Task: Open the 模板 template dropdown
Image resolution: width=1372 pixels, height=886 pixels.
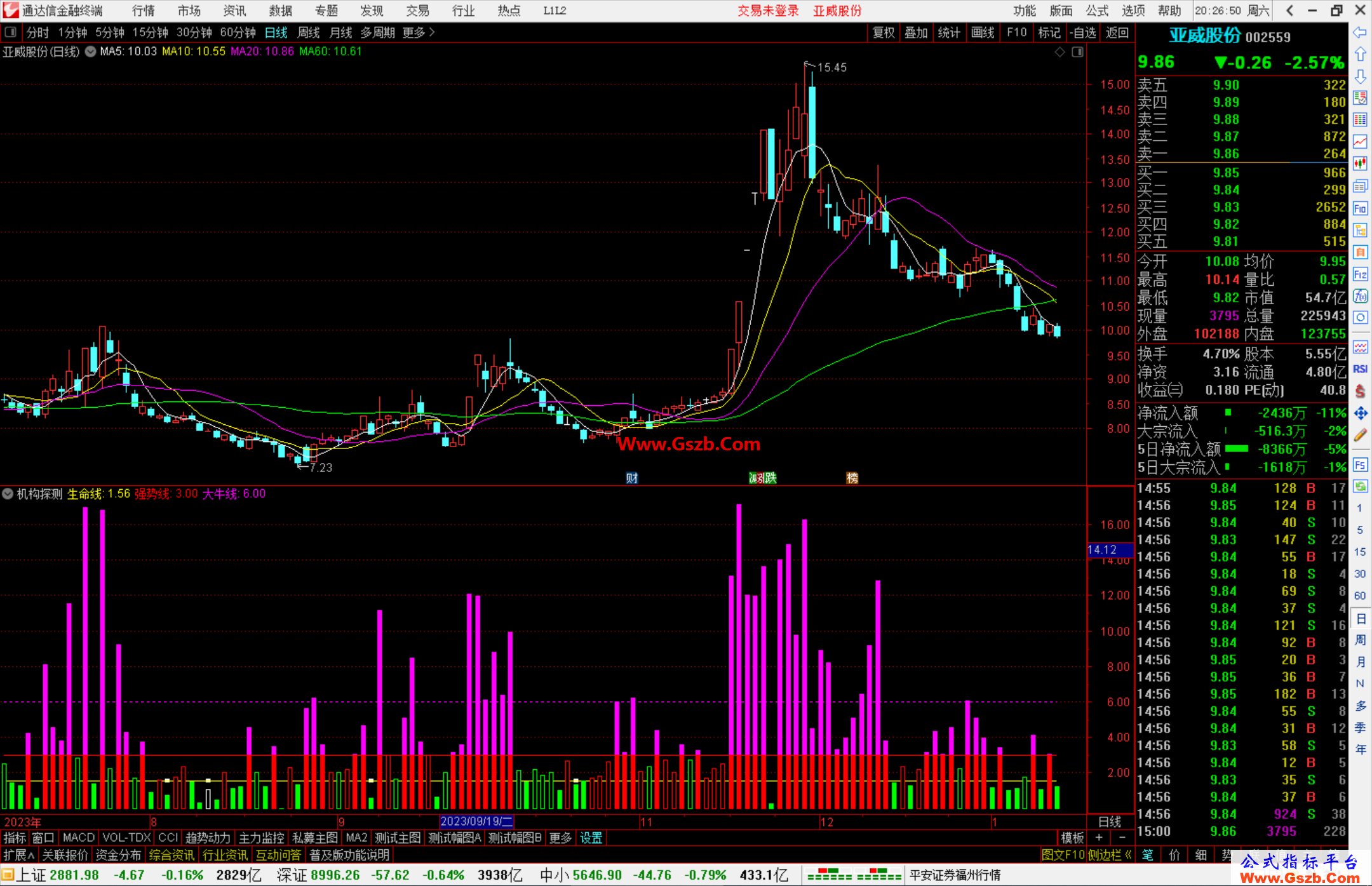Action: pyautogui.click(x=1072, y=838)
